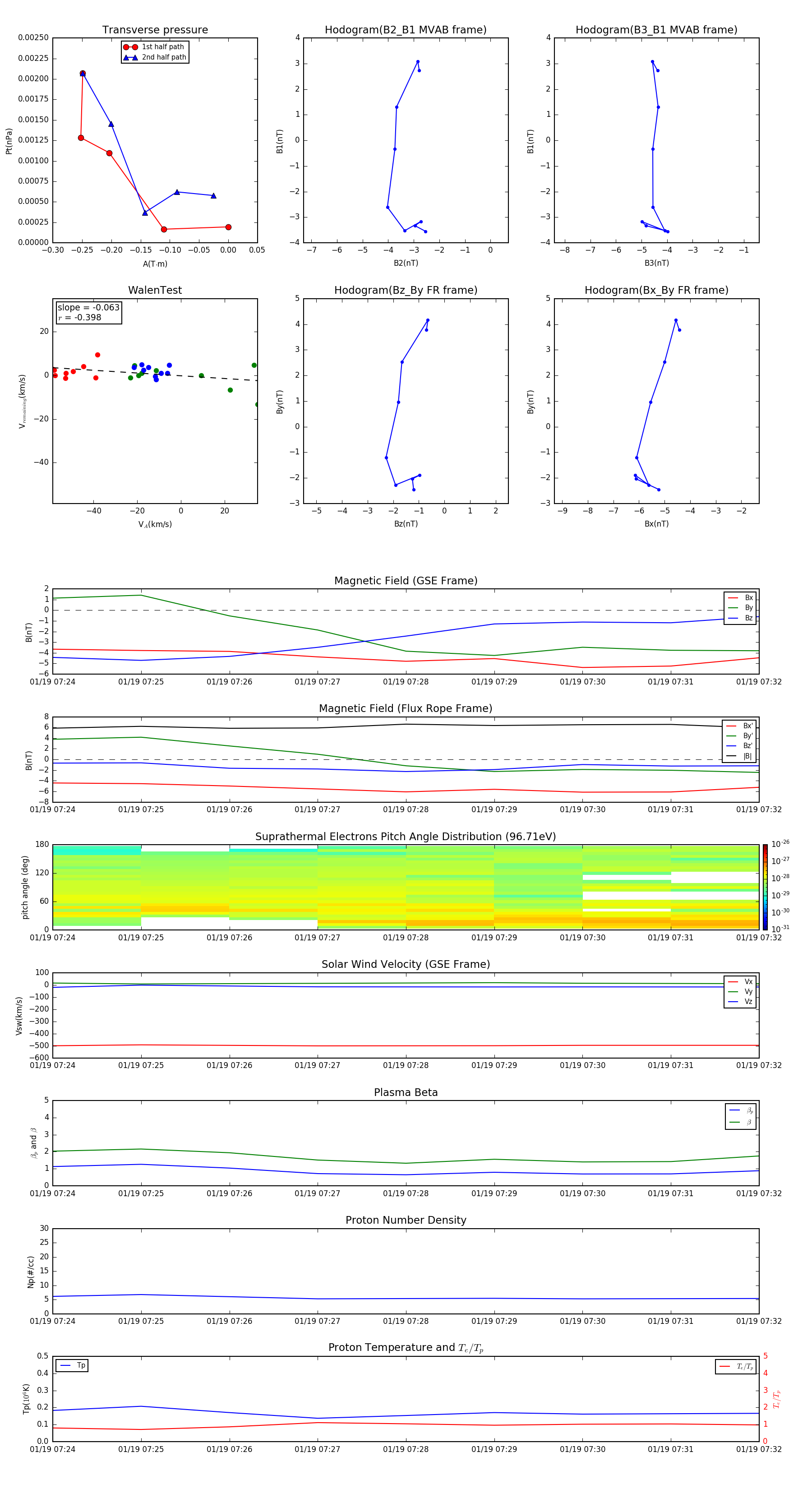This screenshot has height=1489, width=812.
Task: Click the 'Vy' velocity legend entry
Action: (741, 991)
